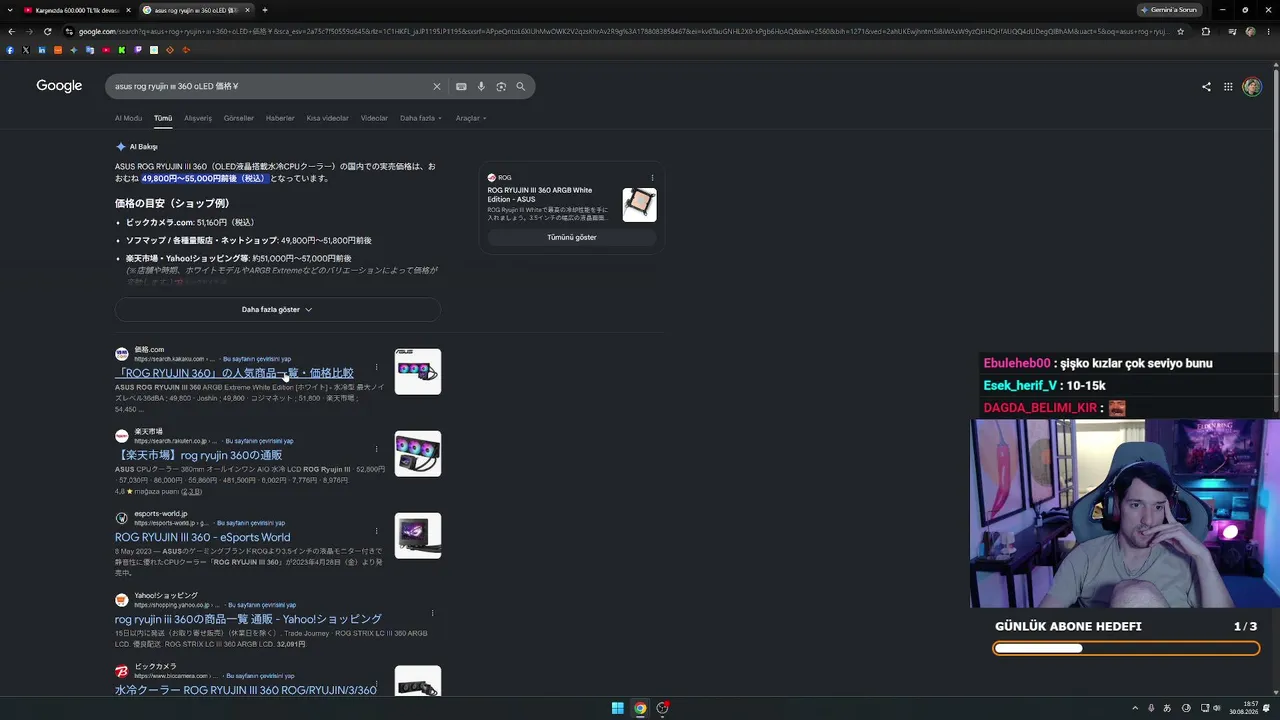Open more options for the ROG source card
The image size is (1280, 720).
click(x=652, y=178)
